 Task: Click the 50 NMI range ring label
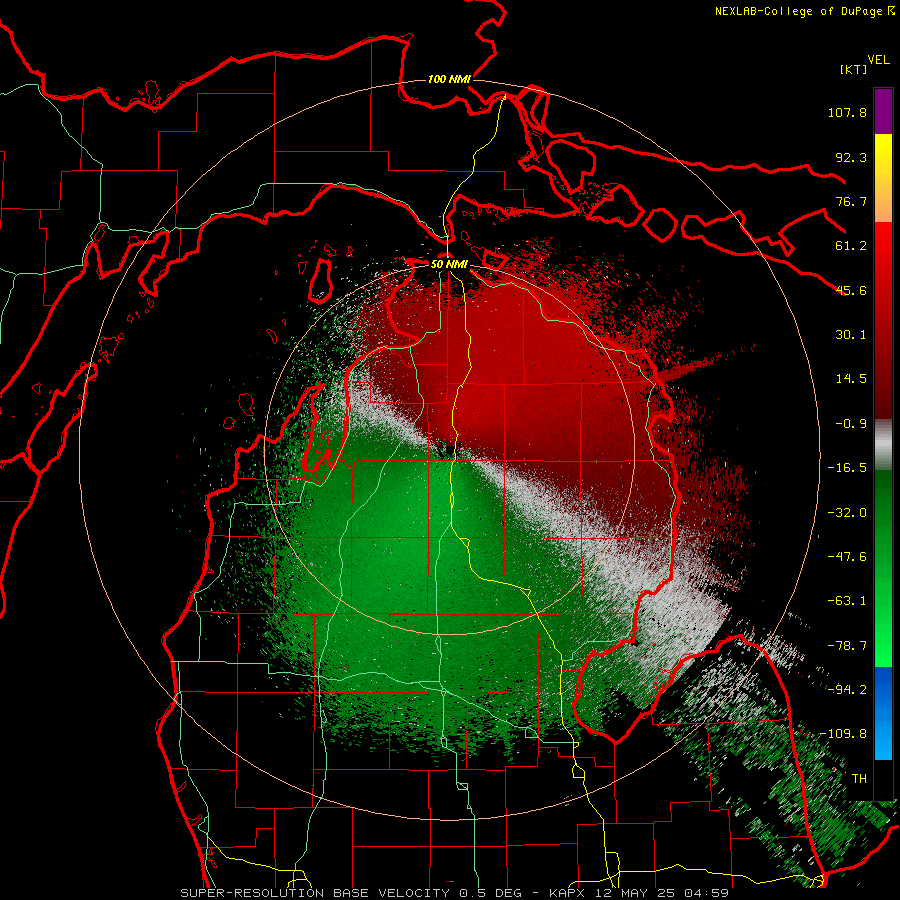pyautogui.click(x=449, y=264)
